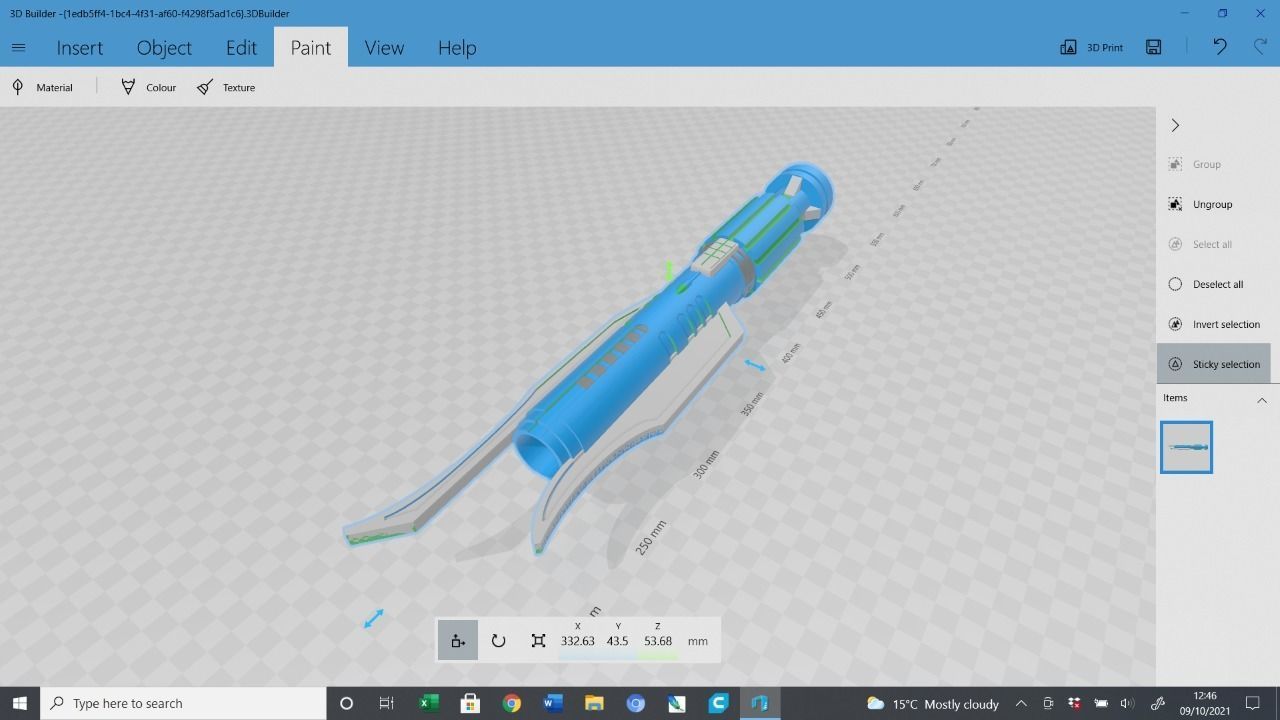Open the battery status icon
The width and height of the screenshot is (1280, 720).
coord(1101,703)
